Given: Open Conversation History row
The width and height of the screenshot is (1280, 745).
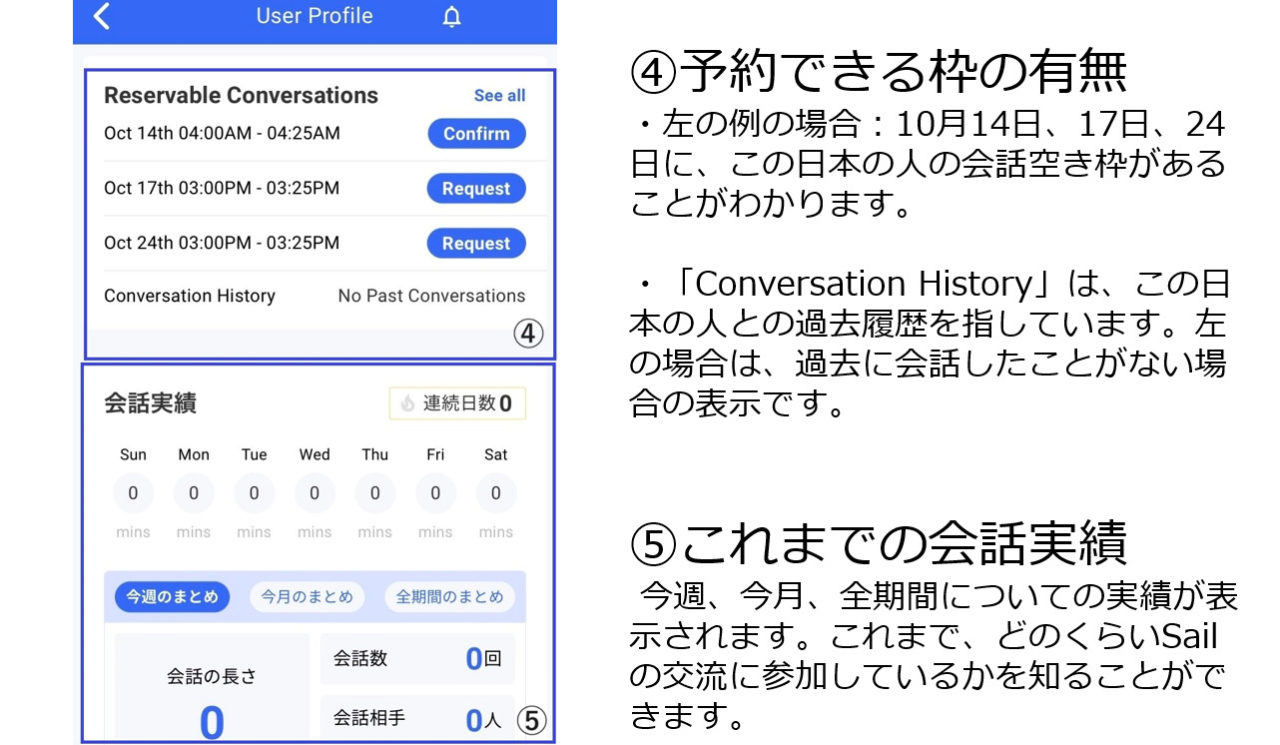Looking at the screenshot, I should pos(314,296).
